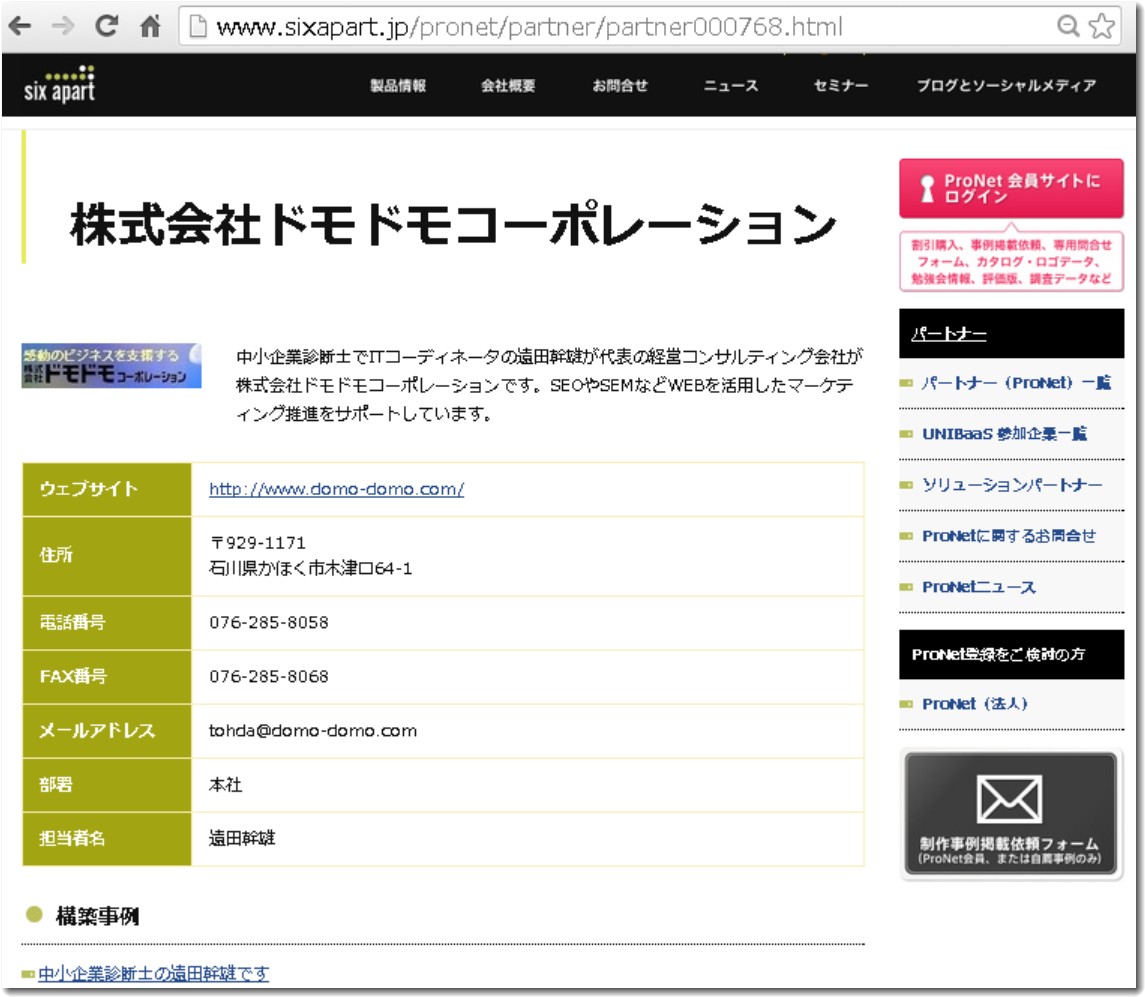Bookmark the page with the star icon

[x=1102, y=26]
